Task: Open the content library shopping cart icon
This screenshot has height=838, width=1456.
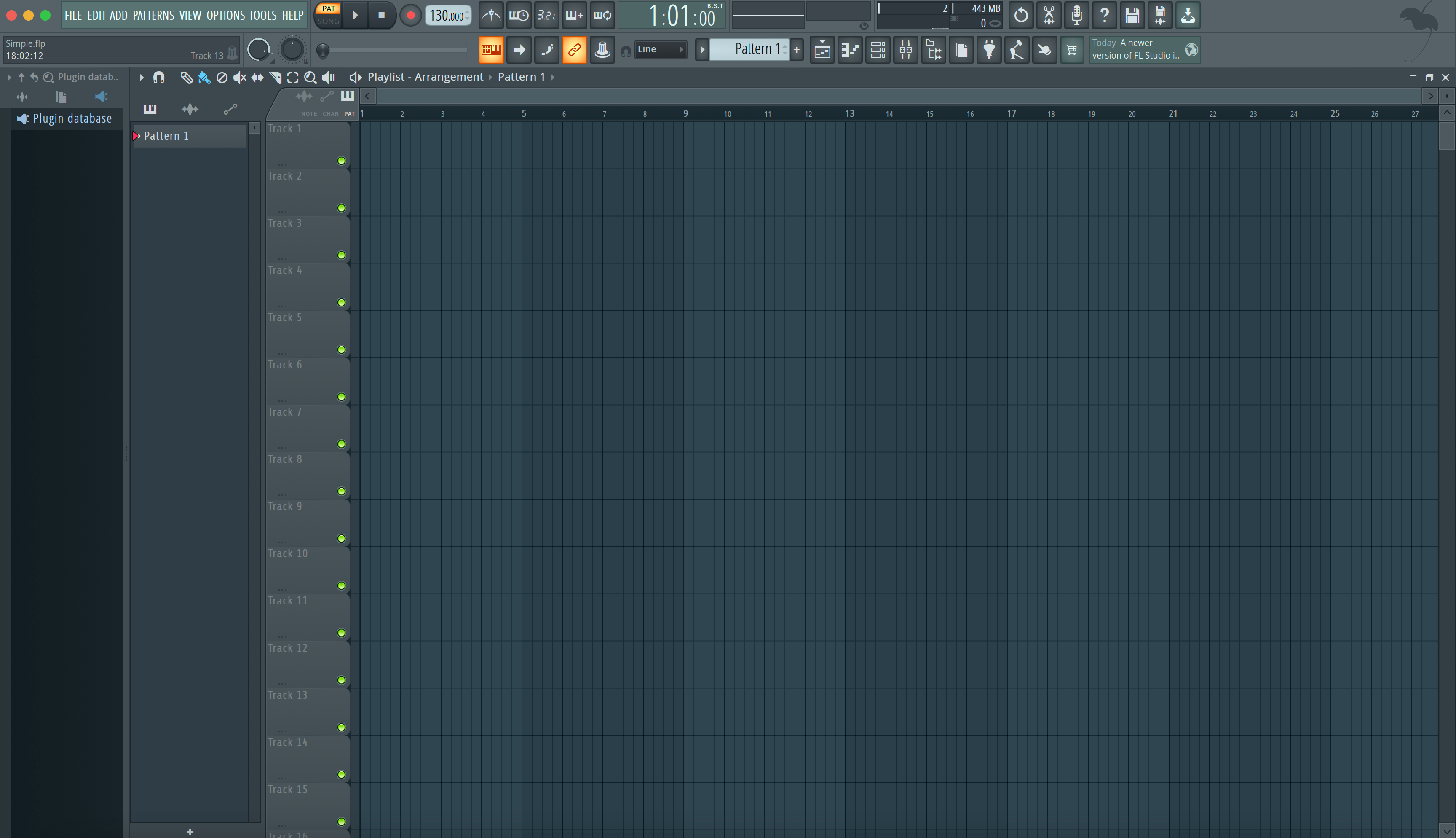Action: point(1072,50)
